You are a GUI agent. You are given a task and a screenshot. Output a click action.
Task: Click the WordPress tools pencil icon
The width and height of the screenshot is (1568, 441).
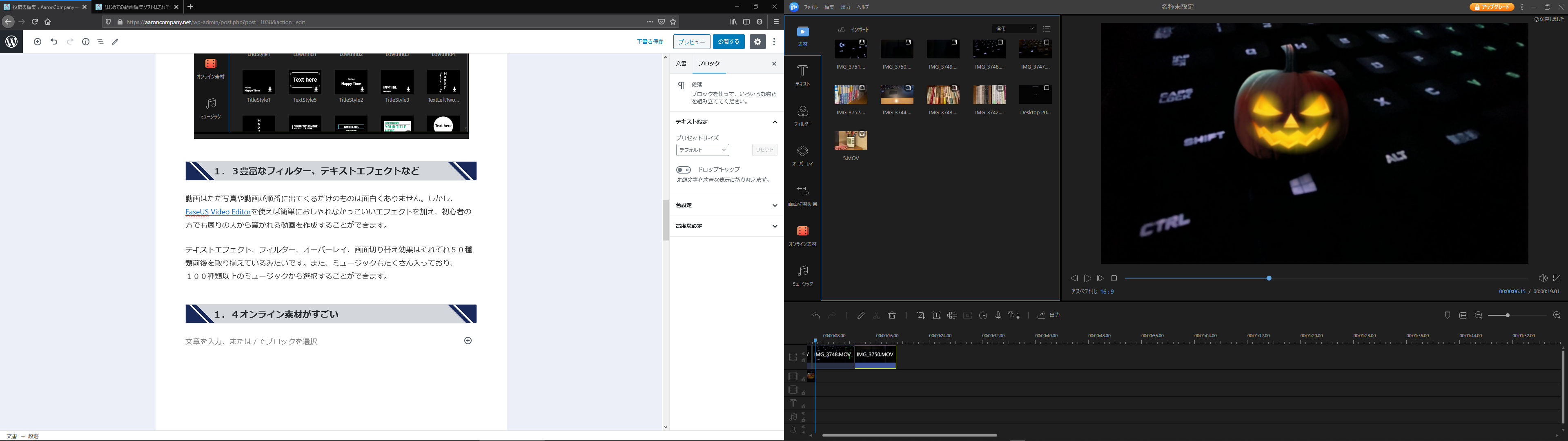[x=115, y=41]
